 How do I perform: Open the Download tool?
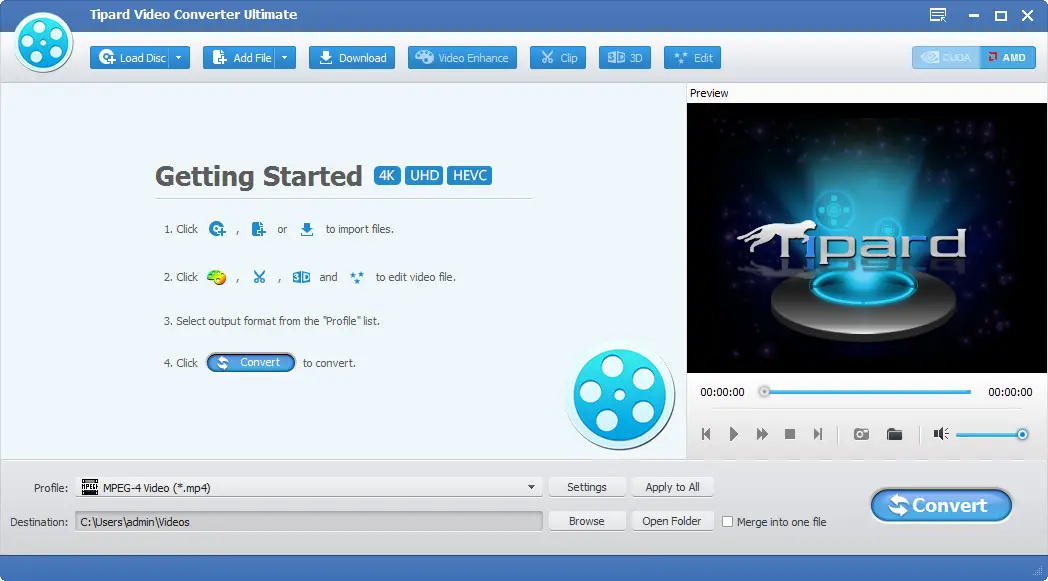tap(352, 57)
